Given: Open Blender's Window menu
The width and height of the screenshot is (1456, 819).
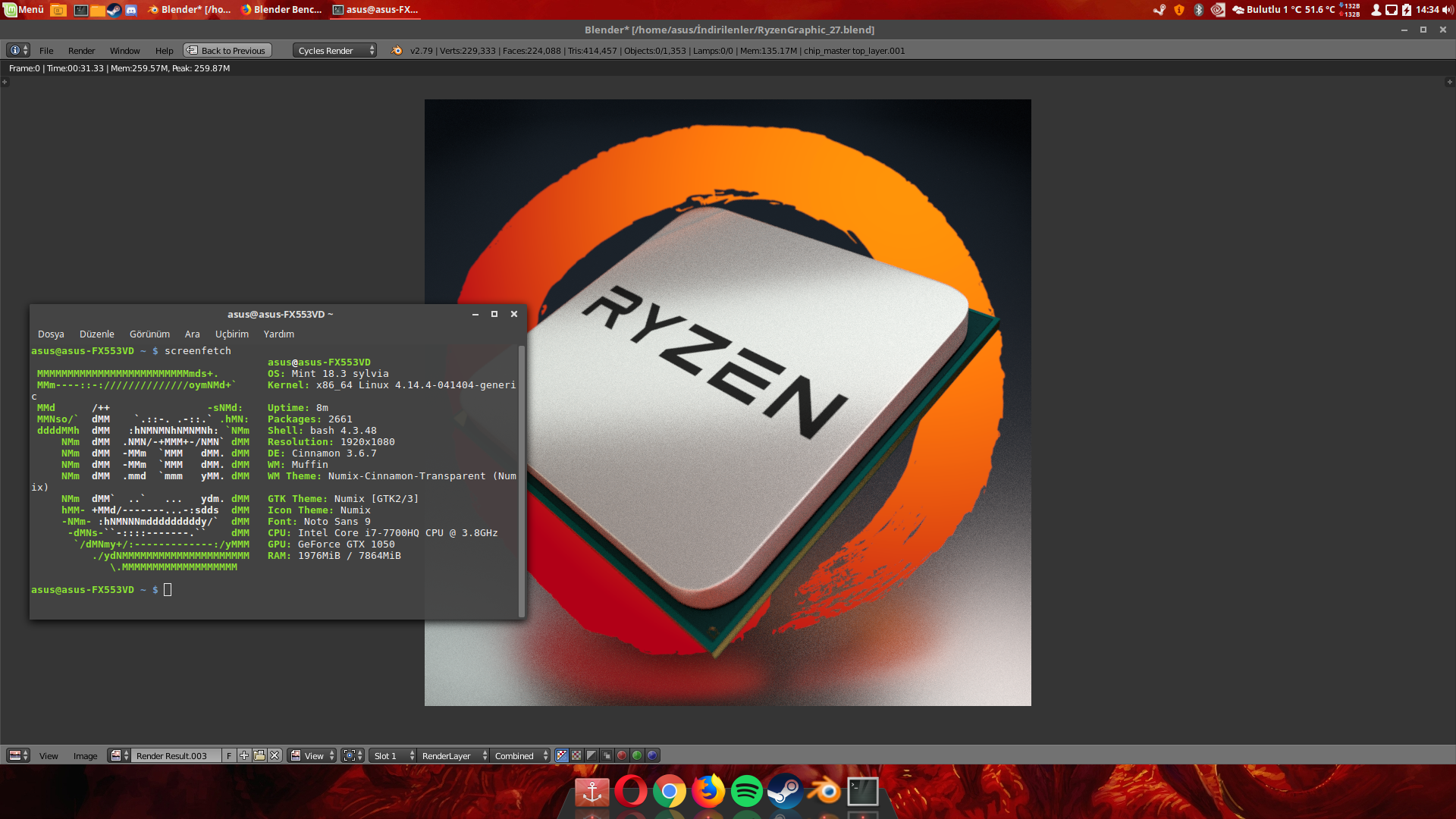Looking at the screenshot, I should [124, 51].
